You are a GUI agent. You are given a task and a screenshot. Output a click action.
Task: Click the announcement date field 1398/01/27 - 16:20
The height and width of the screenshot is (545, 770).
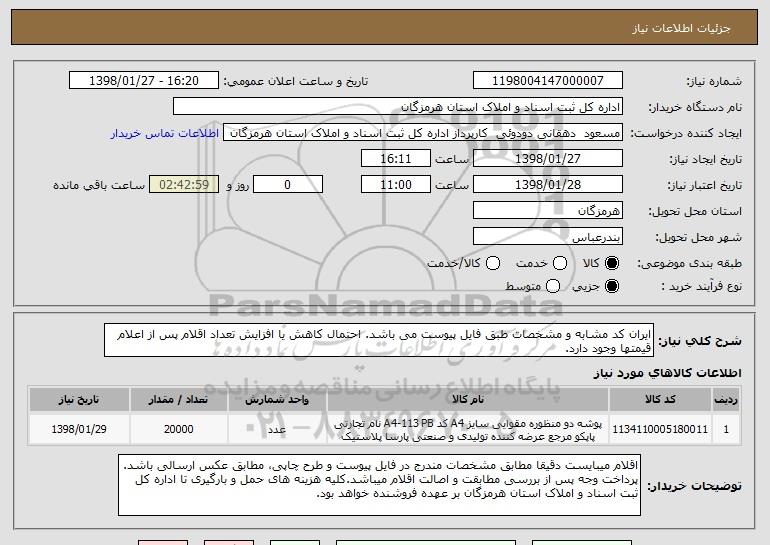point(144,81)
